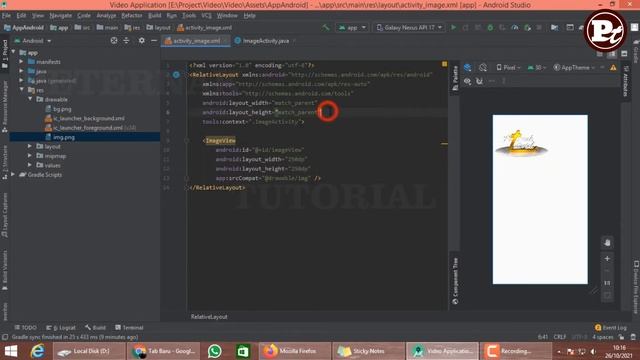
Task: Open the Refactor menu
Action: pos(131,16)
